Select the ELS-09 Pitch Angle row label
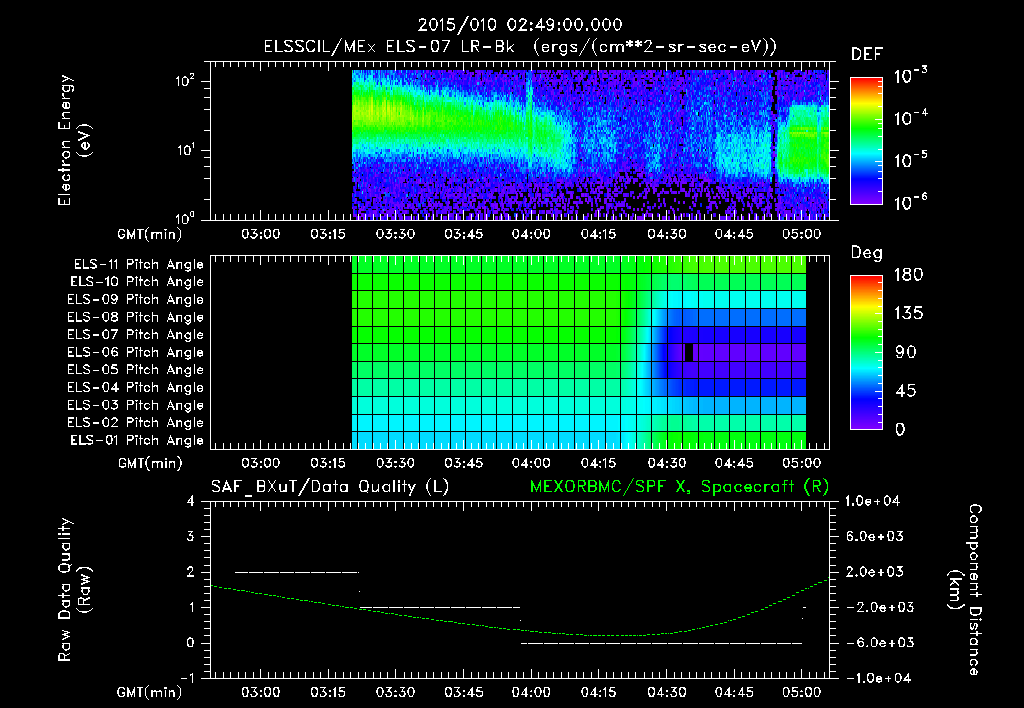 (136, 300)
